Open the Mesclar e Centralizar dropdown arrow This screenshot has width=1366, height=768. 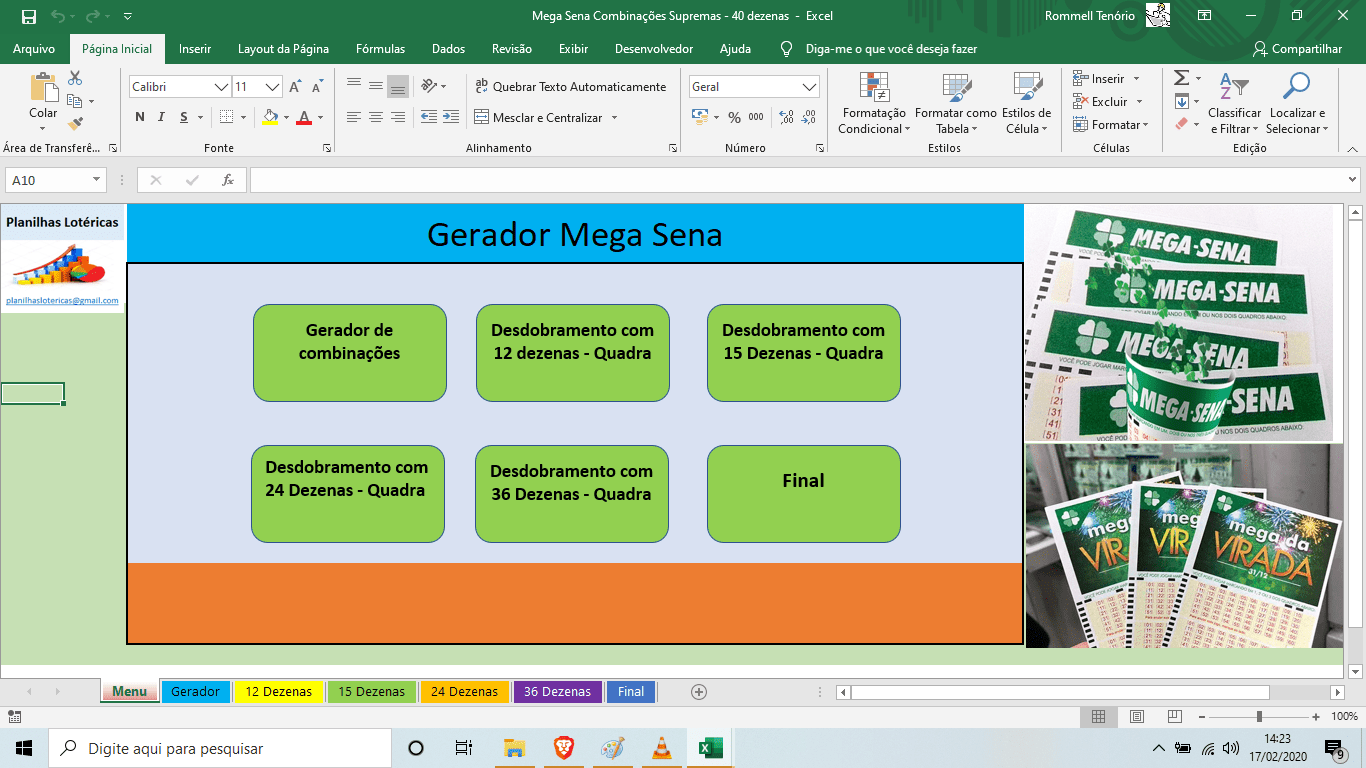pos(614,117)
